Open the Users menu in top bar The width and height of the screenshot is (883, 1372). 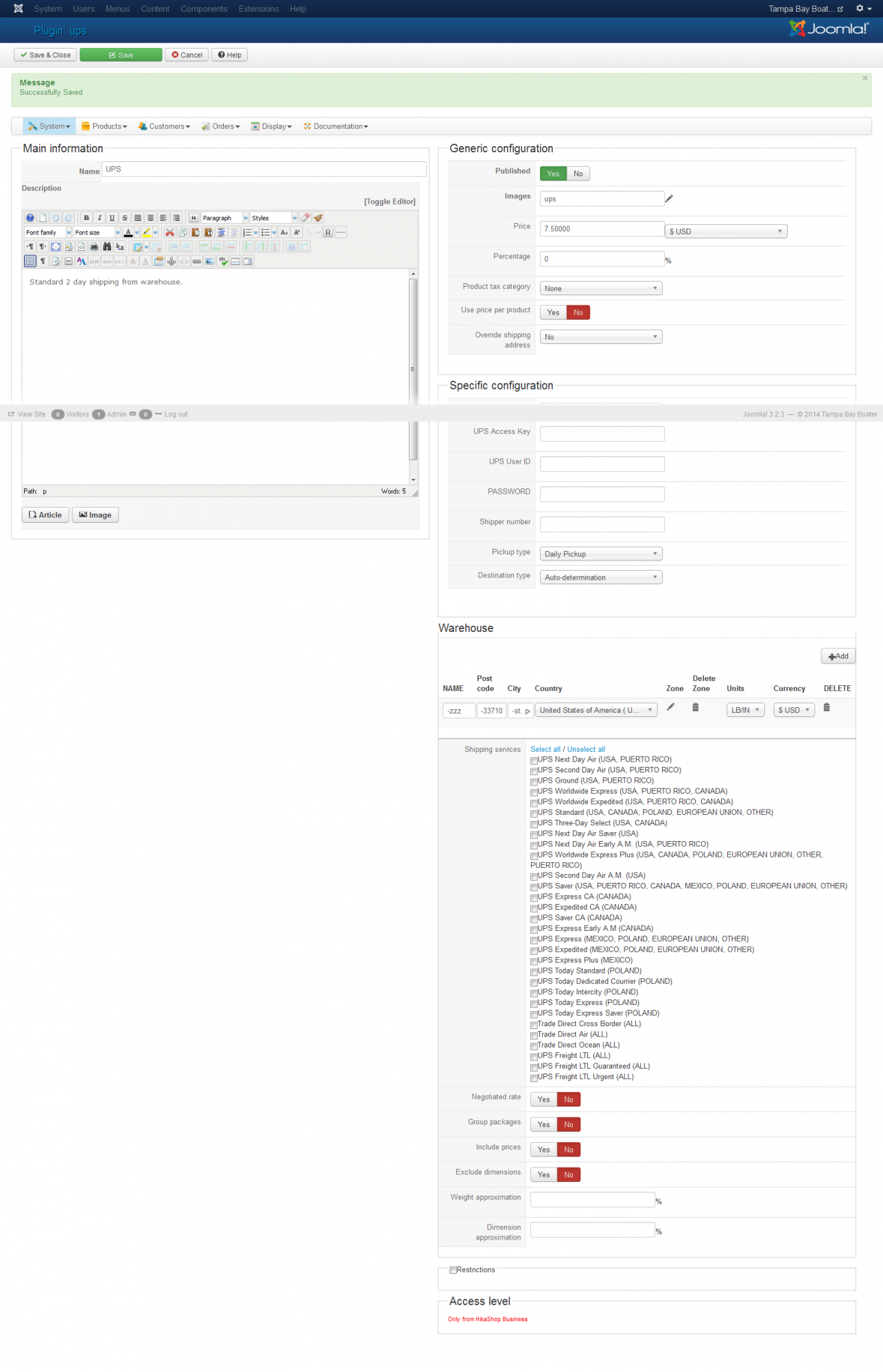[x=84, y=9]
